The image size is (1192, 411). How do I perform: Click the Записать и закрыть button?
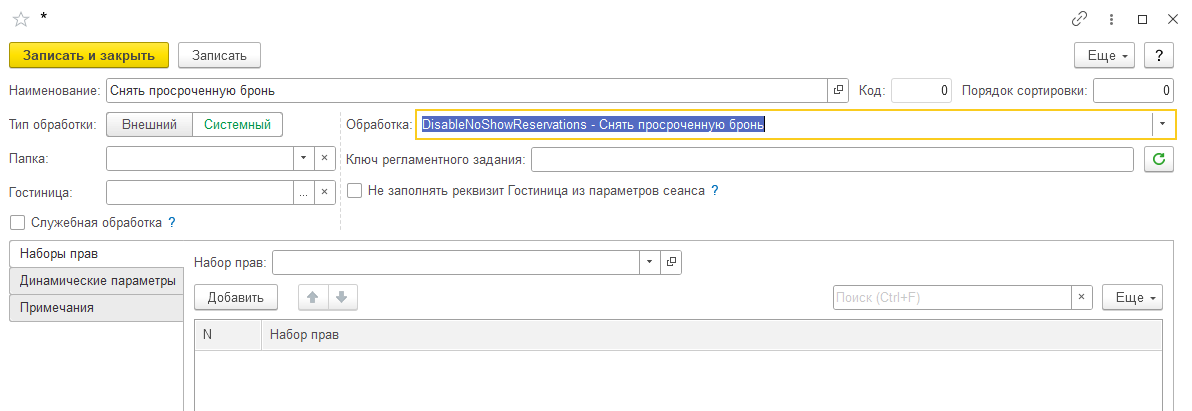[x=88, y=55]
